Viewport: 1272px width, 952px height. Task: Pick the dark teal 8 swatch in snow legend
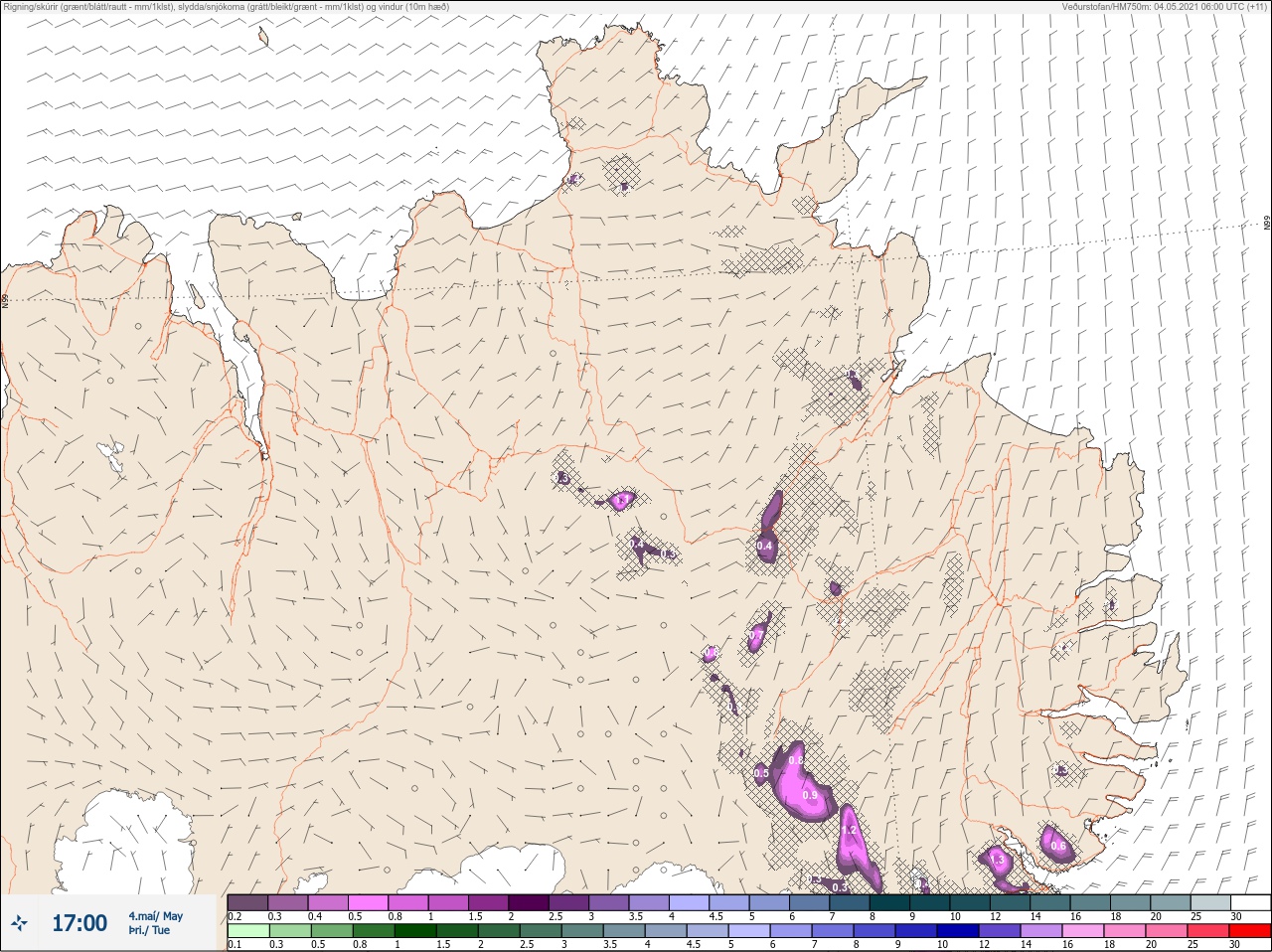[x=890, y=902]
